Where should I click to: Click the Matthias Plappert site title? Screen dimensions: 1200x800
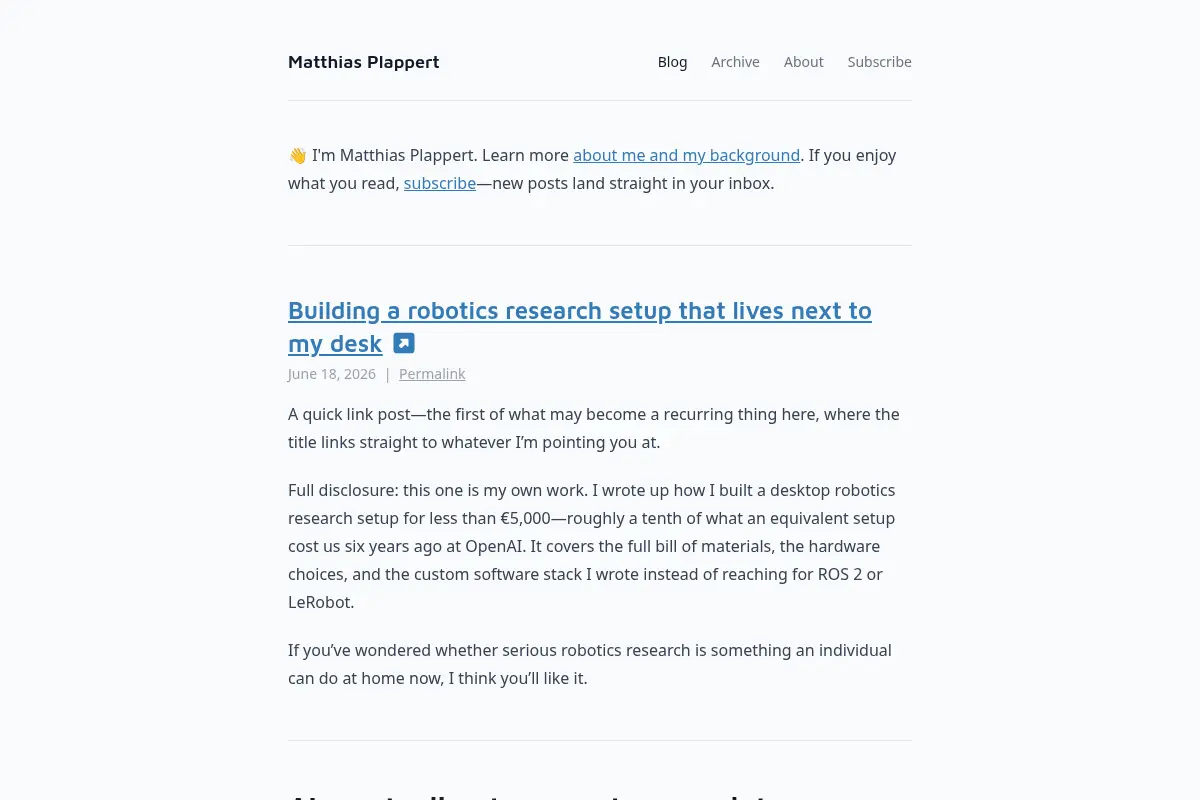363,62
